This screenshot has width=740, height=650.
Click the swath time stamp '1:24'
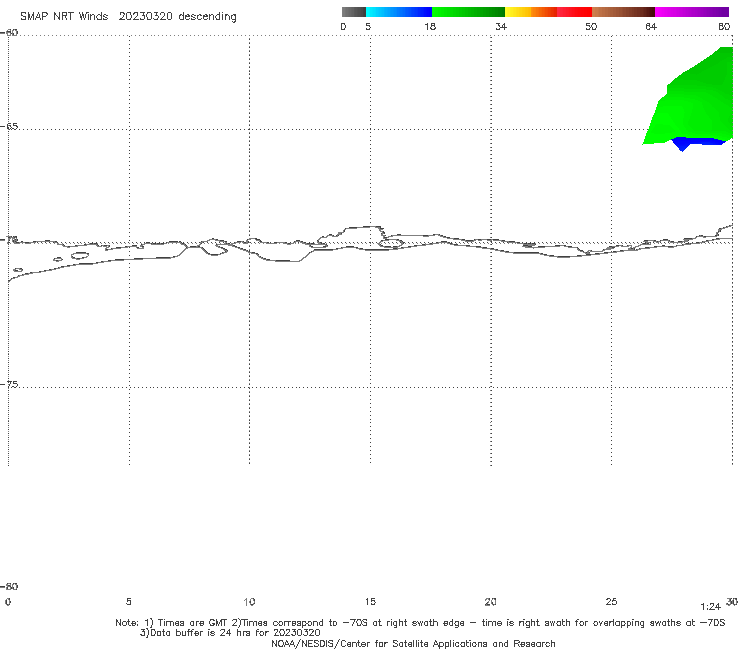(710, 607)
